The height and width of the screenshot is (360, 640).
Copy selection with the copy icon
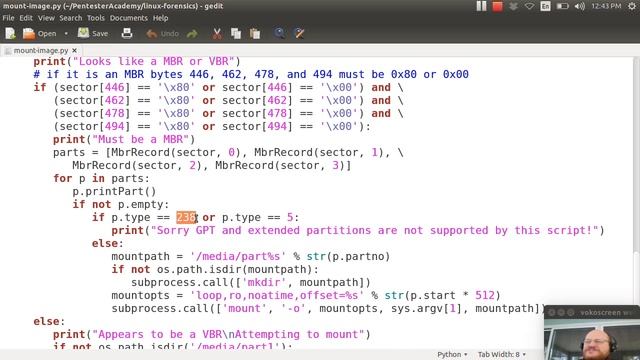point(236,33)
